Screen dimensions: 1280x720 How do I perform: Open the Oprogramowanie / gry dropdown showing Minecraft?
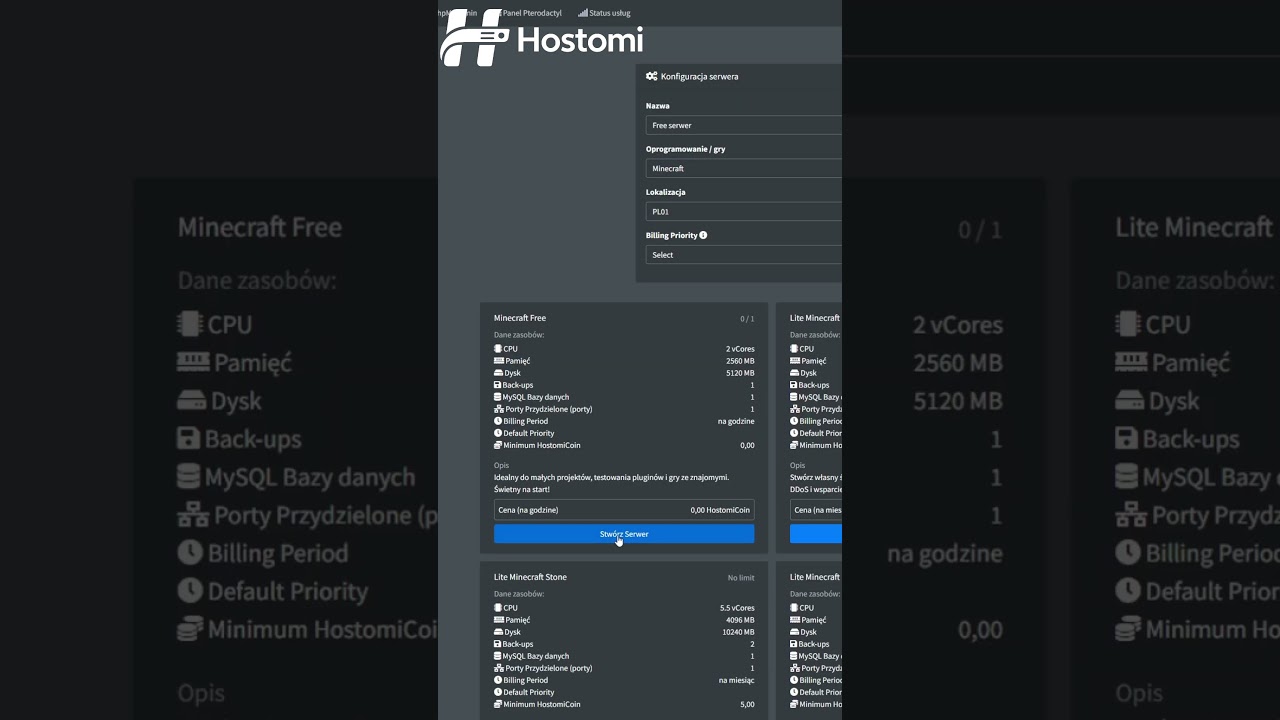(x=744, y=169)
